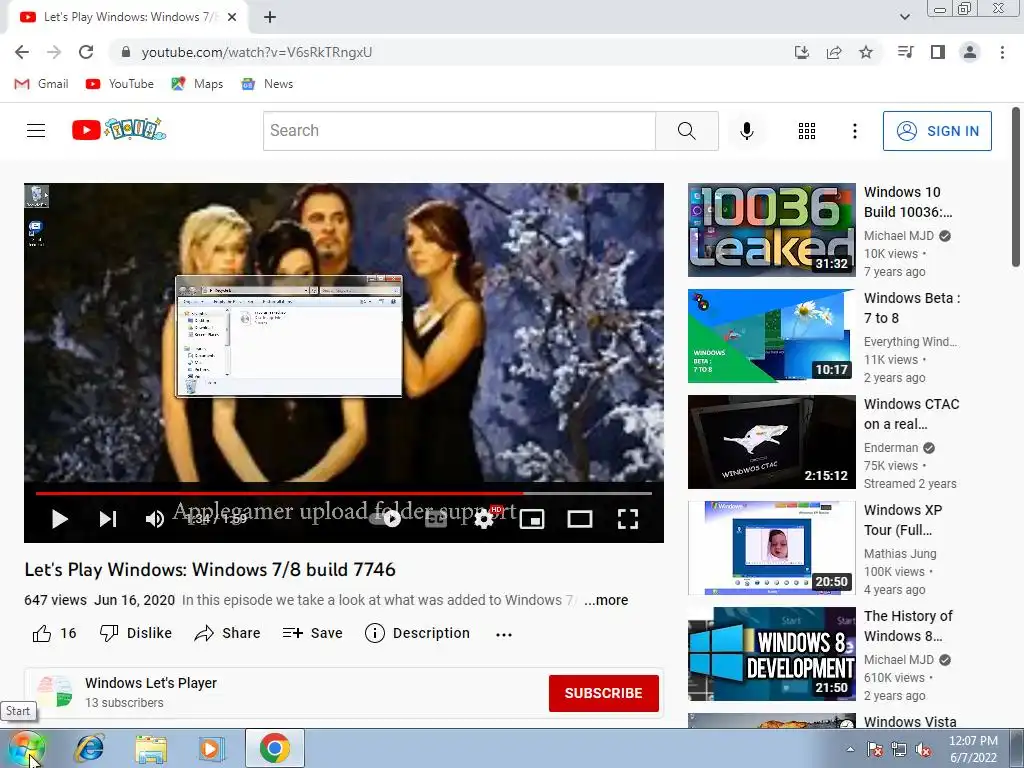This screenshot has height=768, width=1024.
Task: Open Chrome three-dot menu
Action: [x=1002, y=52]
